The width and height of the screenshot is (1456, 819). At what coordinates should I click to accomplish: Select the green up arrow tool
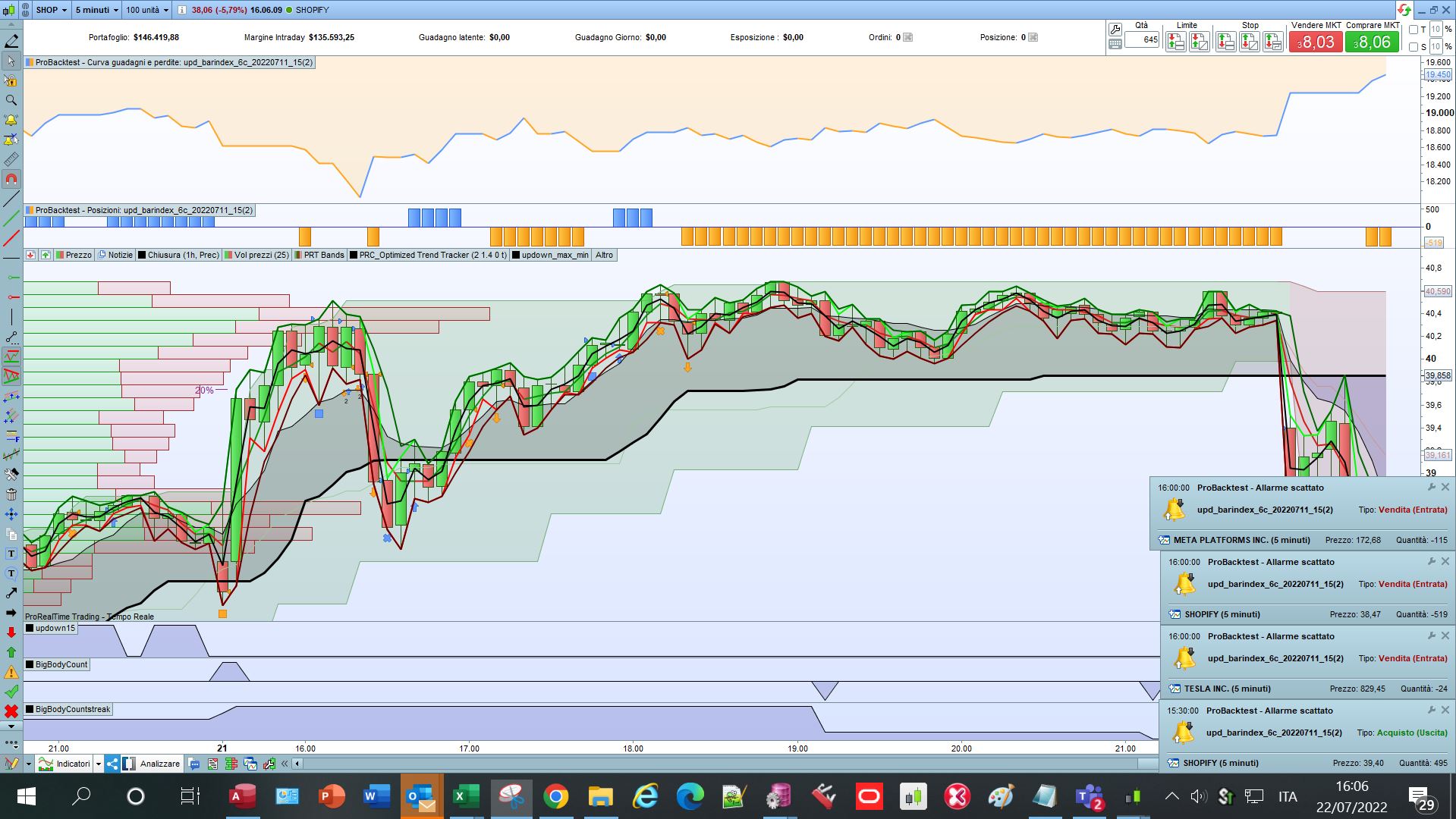coord(11,652)
